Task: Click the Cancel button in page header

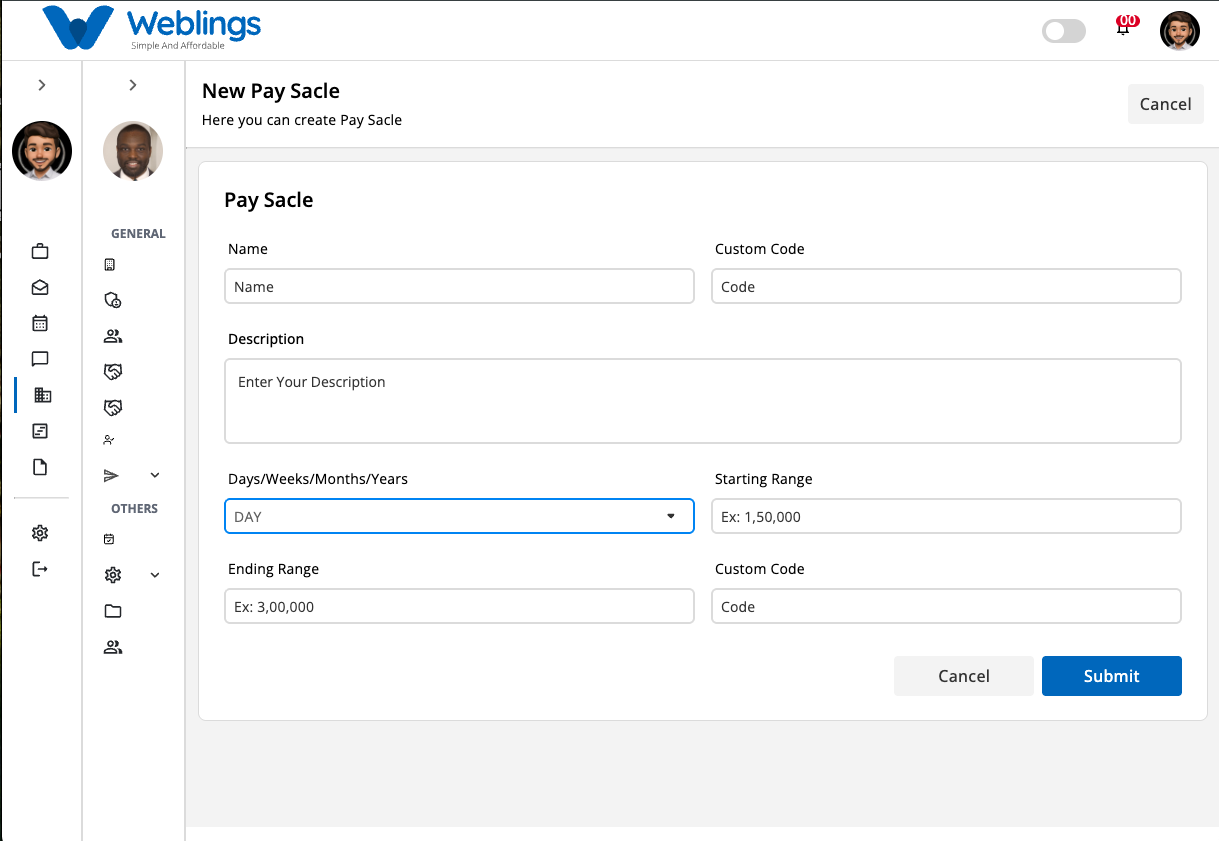Action: pyautogui.click(x=1165, y=104)
